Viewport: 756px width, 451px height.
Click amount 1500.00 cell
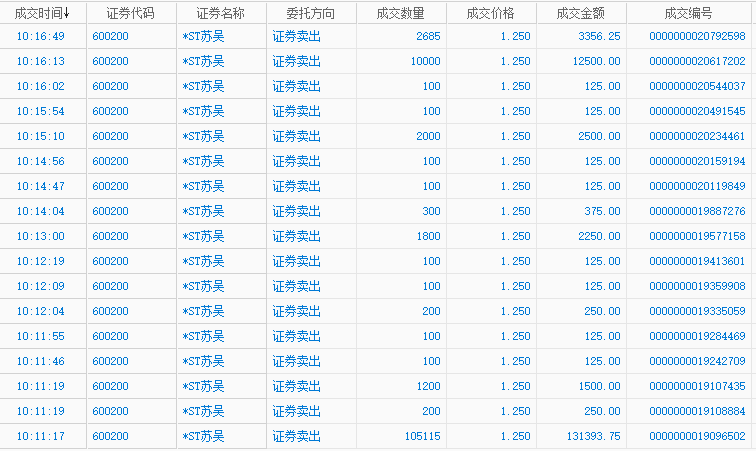tap(599, 386)
